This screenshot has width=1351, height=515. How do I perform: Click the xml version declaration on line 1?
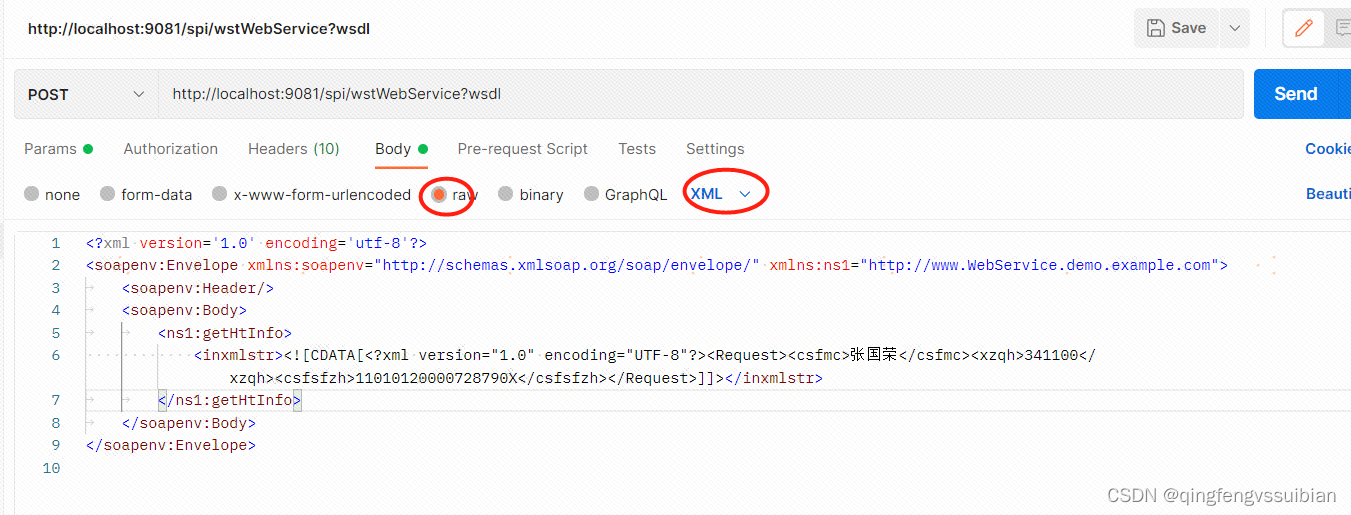pyautogui.click(x=257, y=243)
